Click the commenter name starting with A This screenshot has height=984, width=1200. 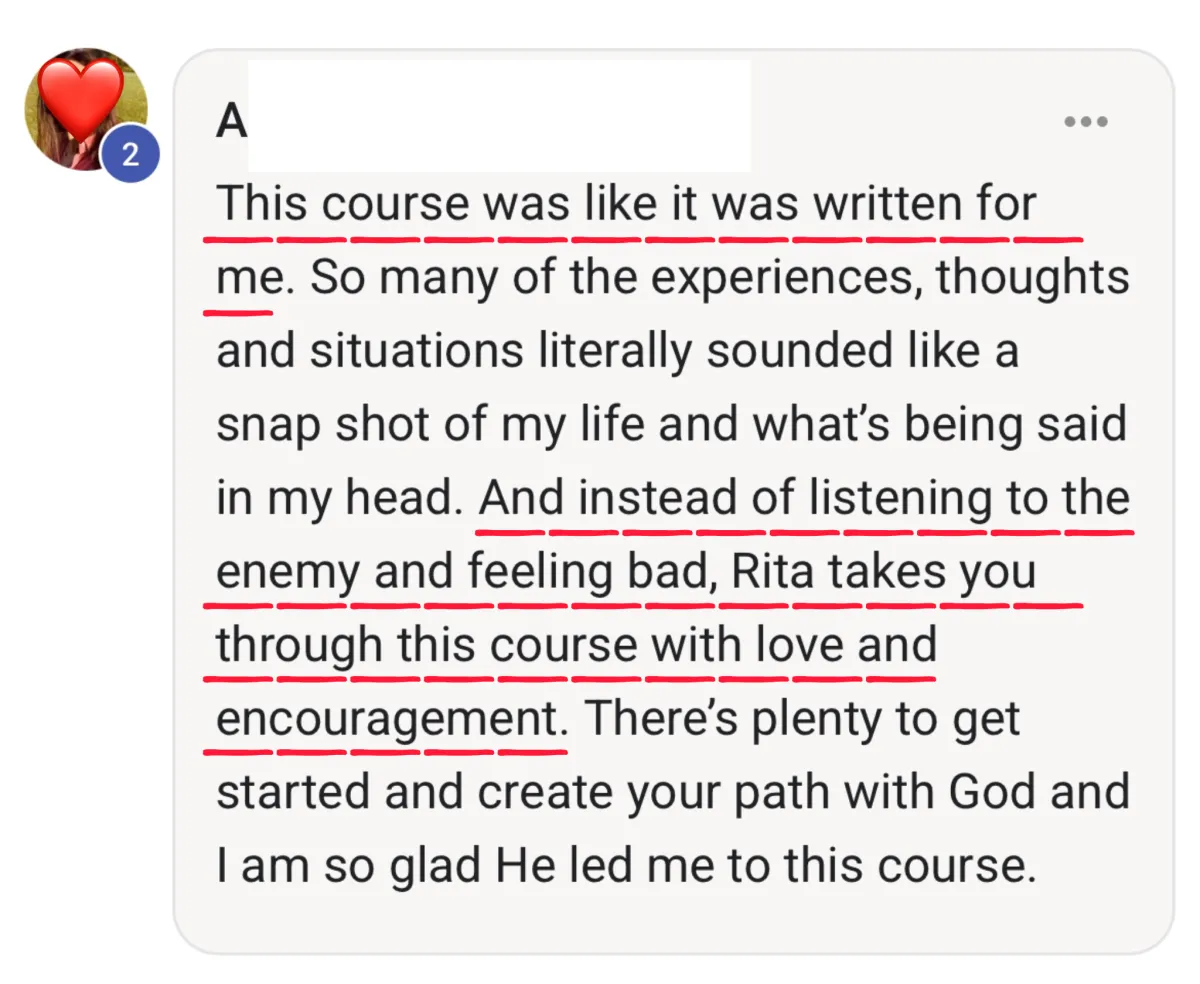pos(231,122)
